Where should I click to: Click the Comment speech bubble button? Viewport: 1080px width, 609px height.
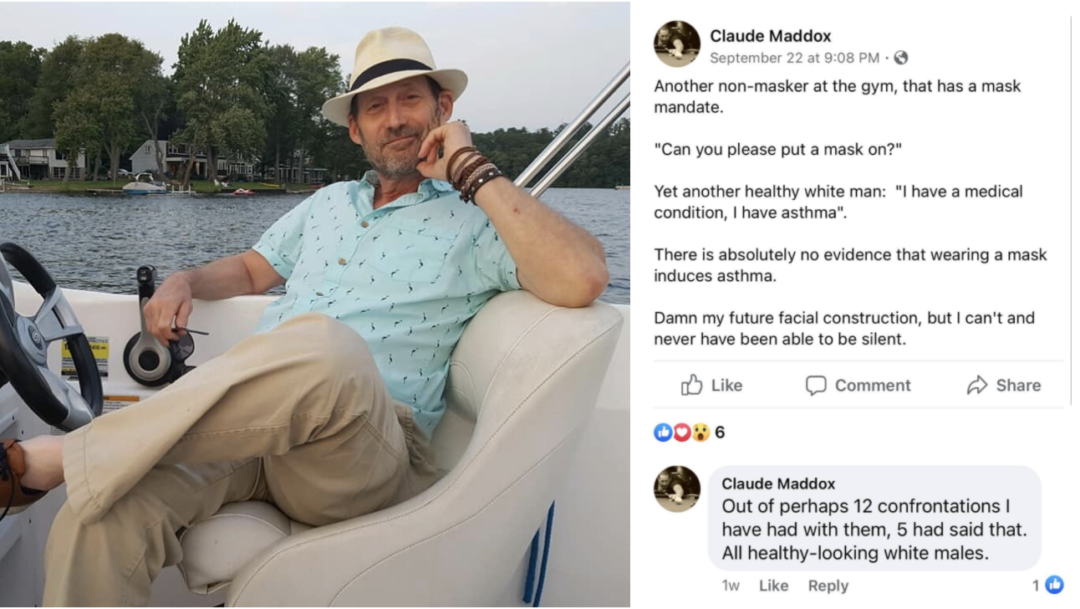858,385
